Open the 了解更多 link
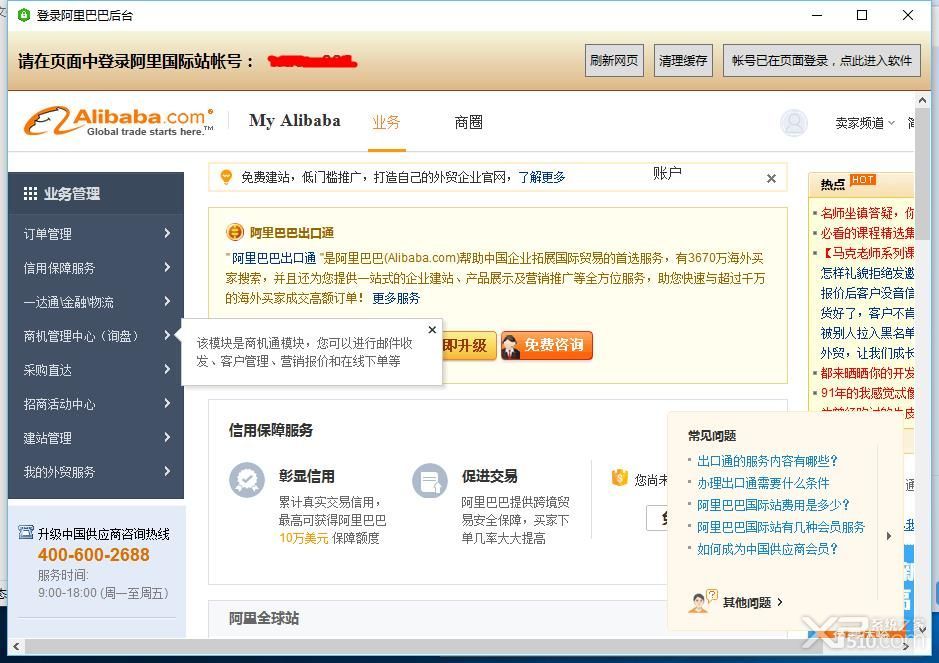939x663 pixels. [542, 177]
